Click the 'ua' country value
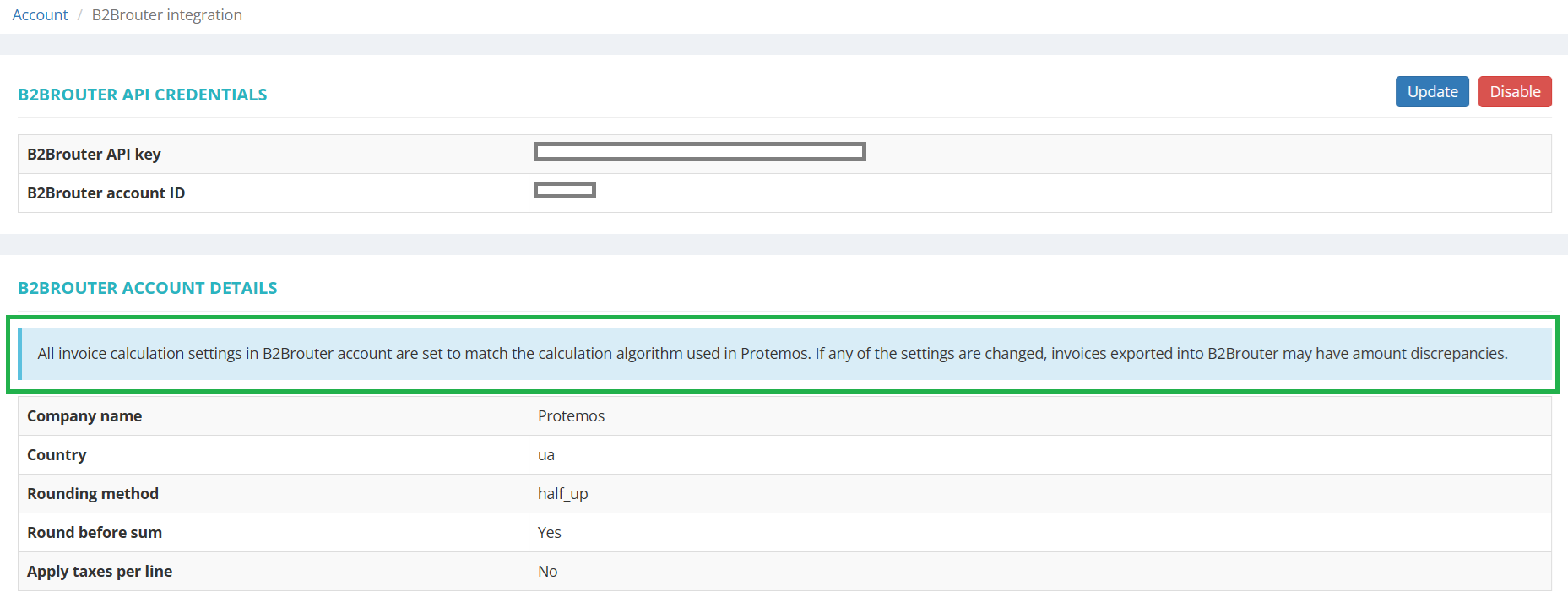The image size is (1568, 608). point(546,455)
